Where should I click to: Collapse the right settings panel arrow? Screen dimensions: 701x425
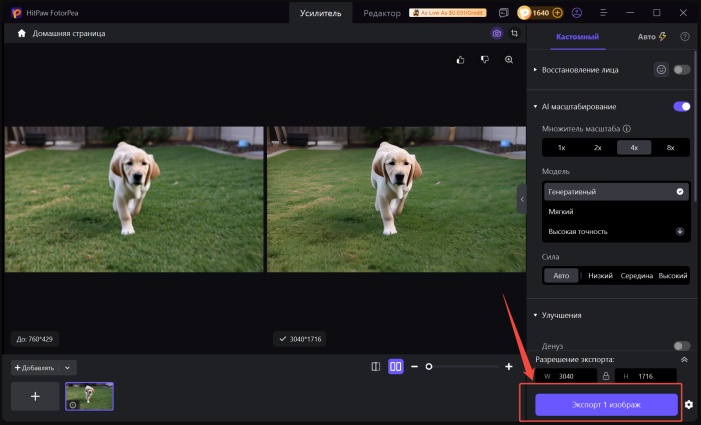[x=522, y=199]
